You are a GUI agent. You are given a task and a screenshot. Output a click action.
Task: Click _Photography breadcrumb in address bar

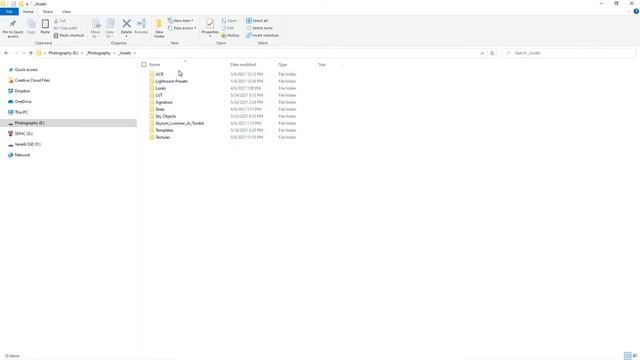tap(98, 53)
